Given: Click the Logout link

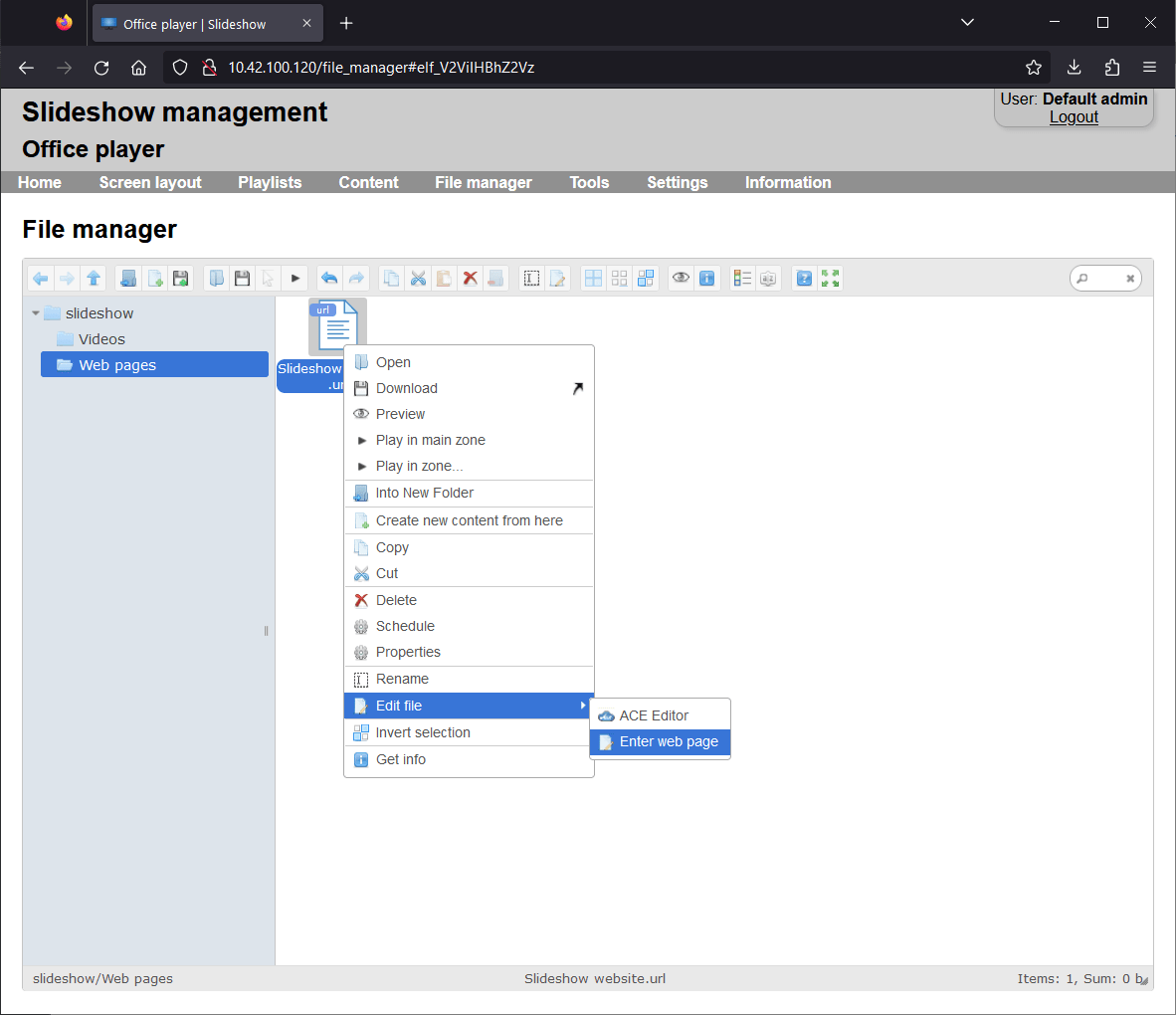Looking at the screenshot, I should point(1074,116).
